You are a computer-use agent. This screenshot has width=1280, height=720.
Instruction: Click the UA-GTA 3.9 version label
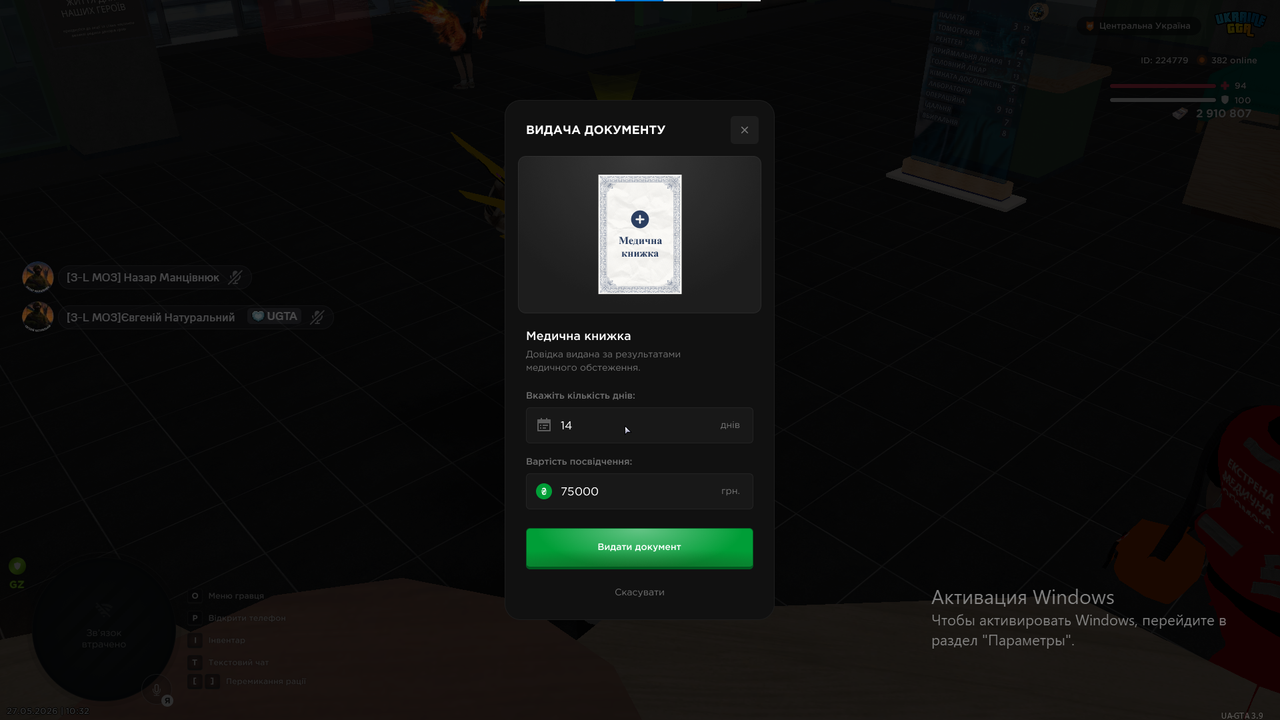(1242, 715)
